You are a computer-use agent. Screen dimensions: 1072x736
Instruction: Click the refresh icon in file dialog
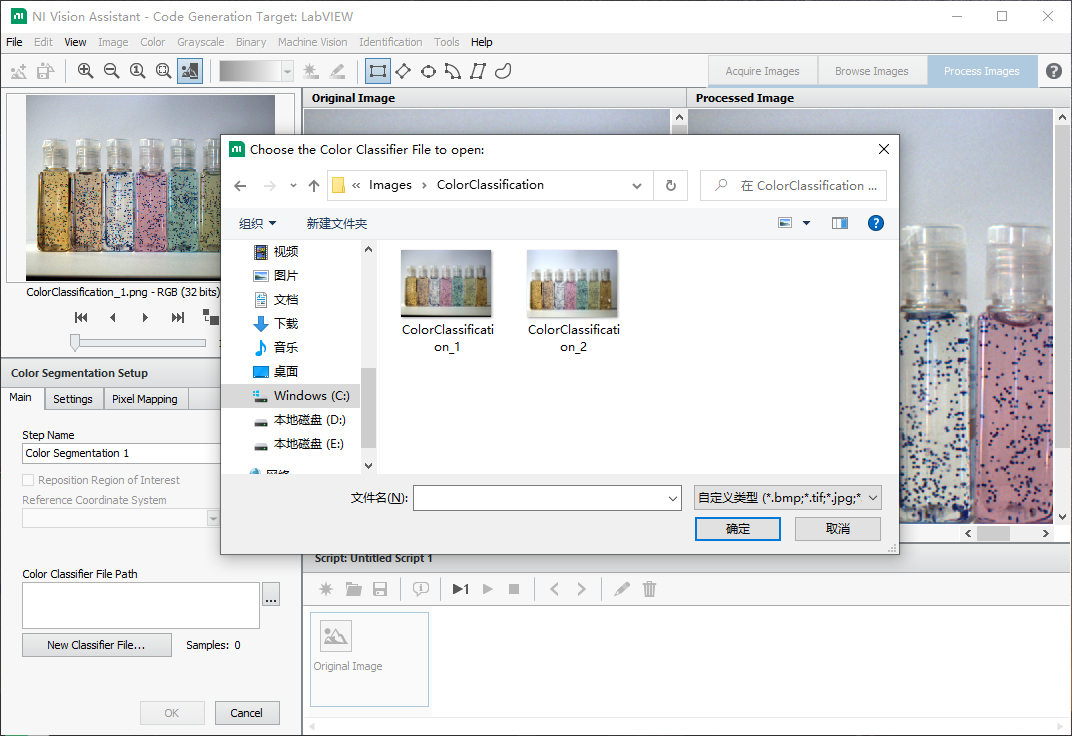(x=670, y=185)
